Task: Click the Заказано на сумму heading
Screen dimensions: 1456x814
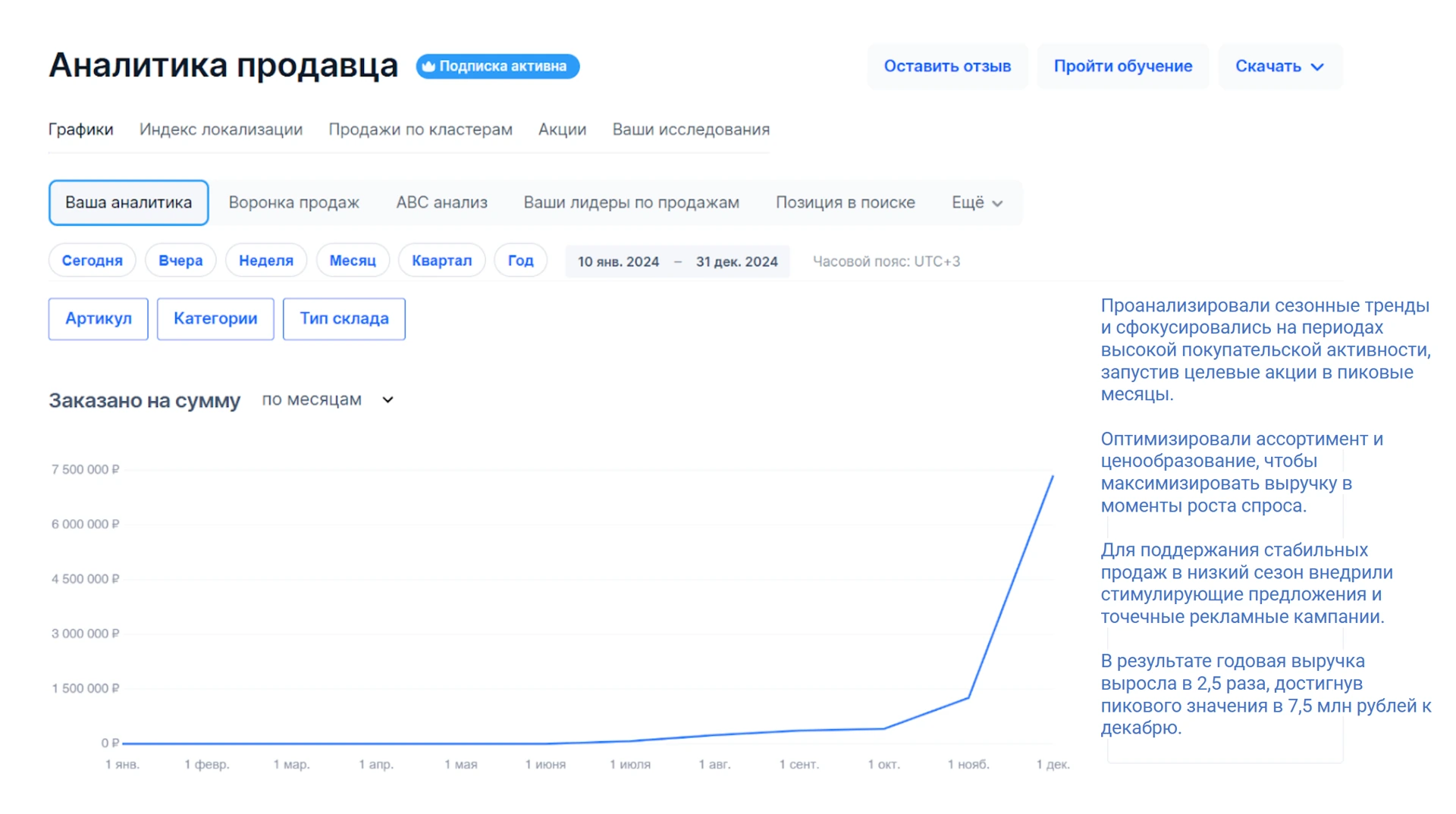Action: [144, 400]
